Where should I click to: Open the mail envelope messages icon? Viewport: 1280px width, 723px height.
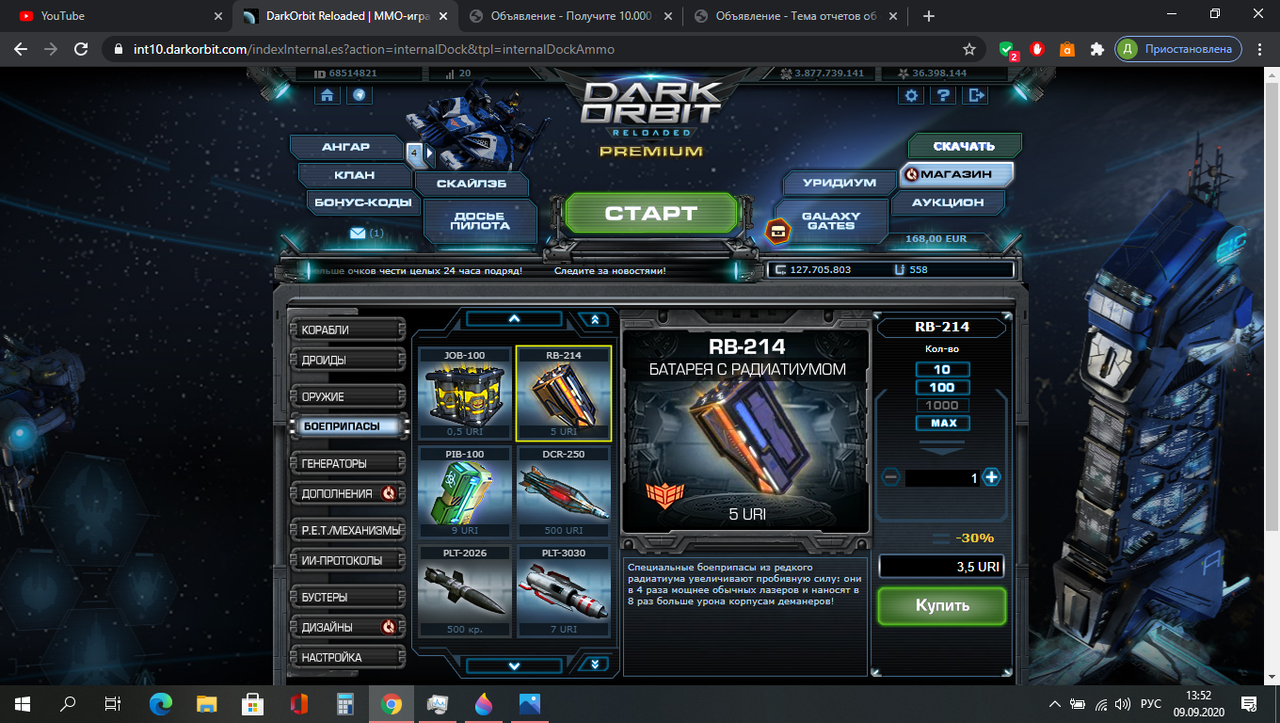[x=358, y=233]
